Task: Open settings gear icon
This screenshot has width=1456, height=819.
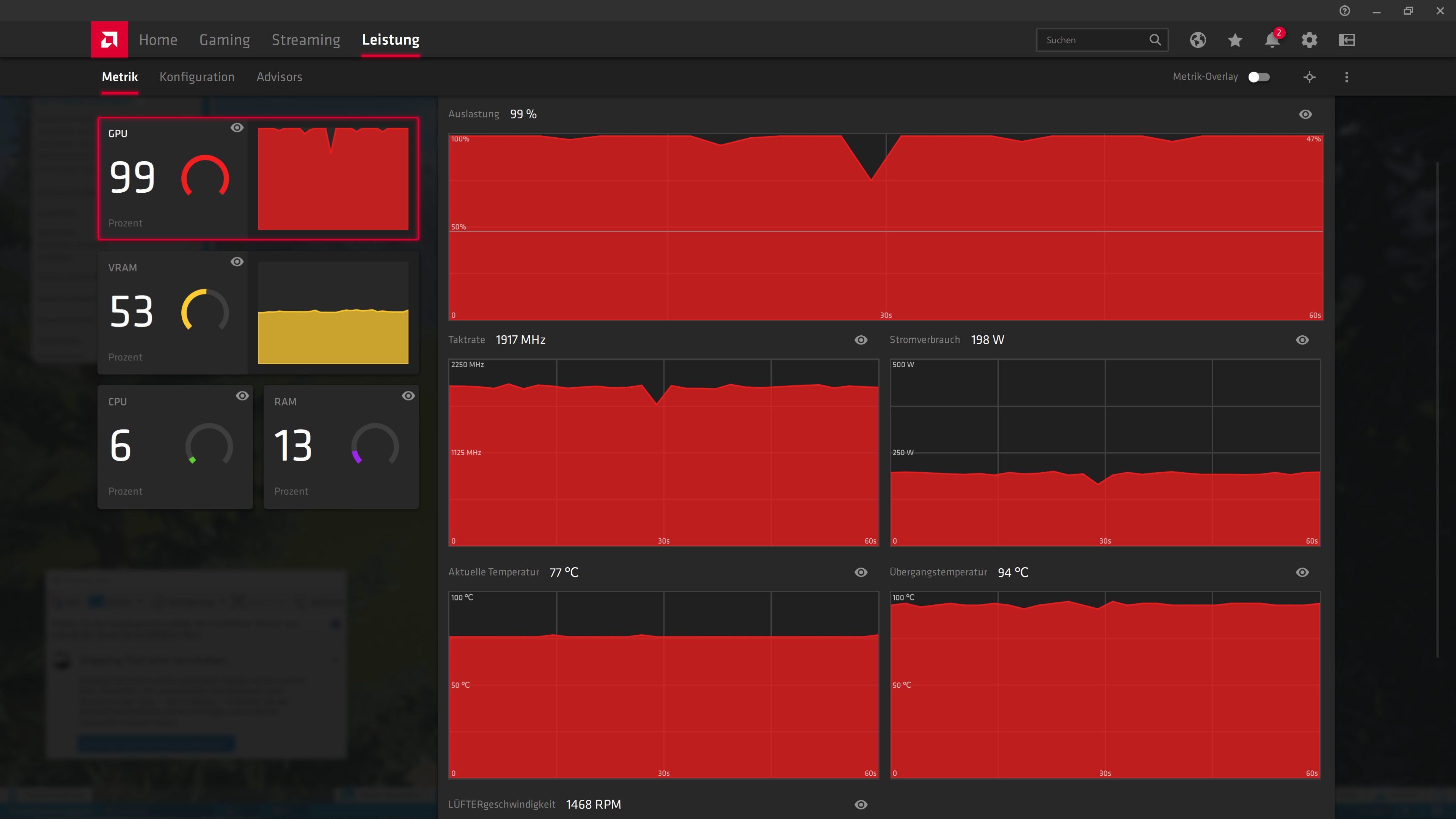Action: pyautogui.click(x=1309, y=39)
